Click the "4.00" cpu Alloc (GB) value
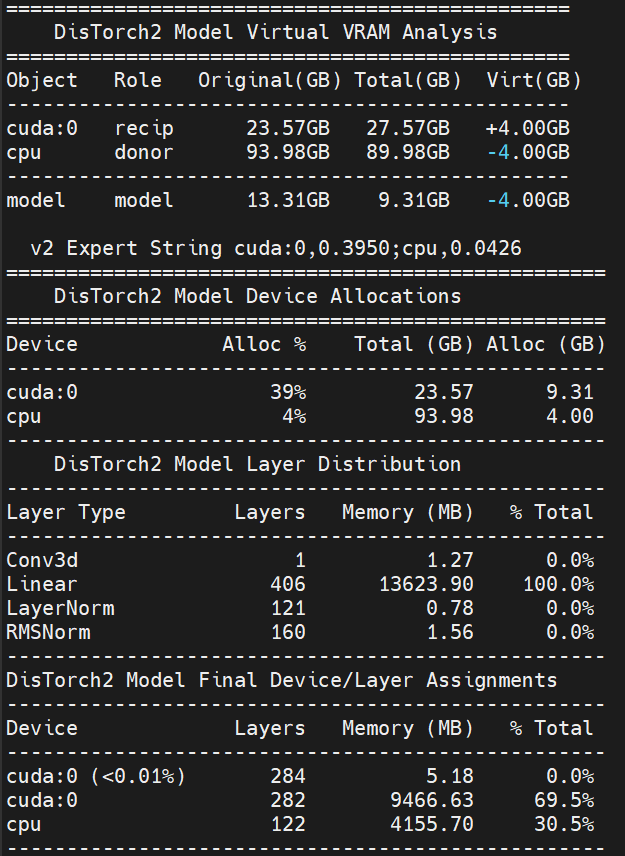 [x=569, y=416]
